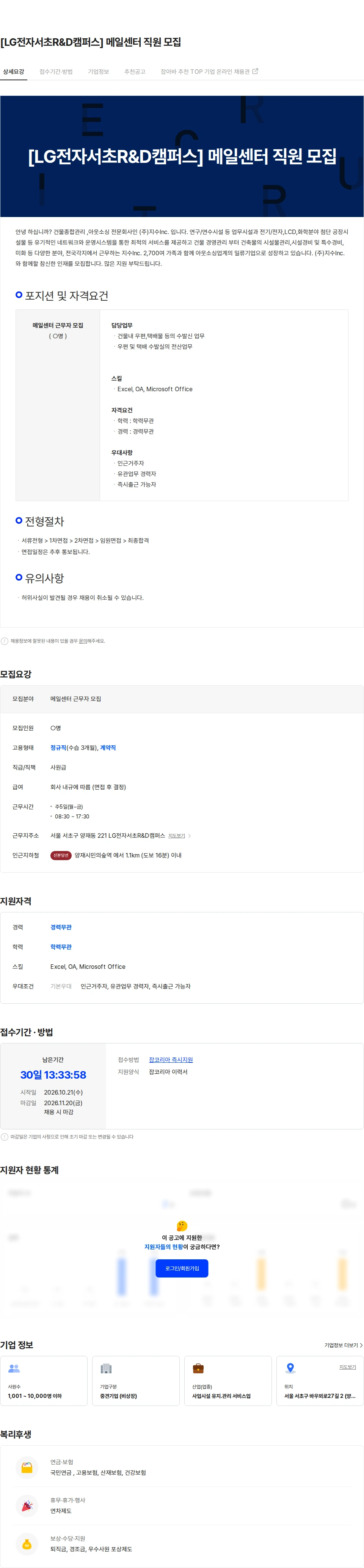Click the external link icon beside 온라인 채용관
Image resolution: width=364 pixels, height=1568 pixels.
pos(255,71)
